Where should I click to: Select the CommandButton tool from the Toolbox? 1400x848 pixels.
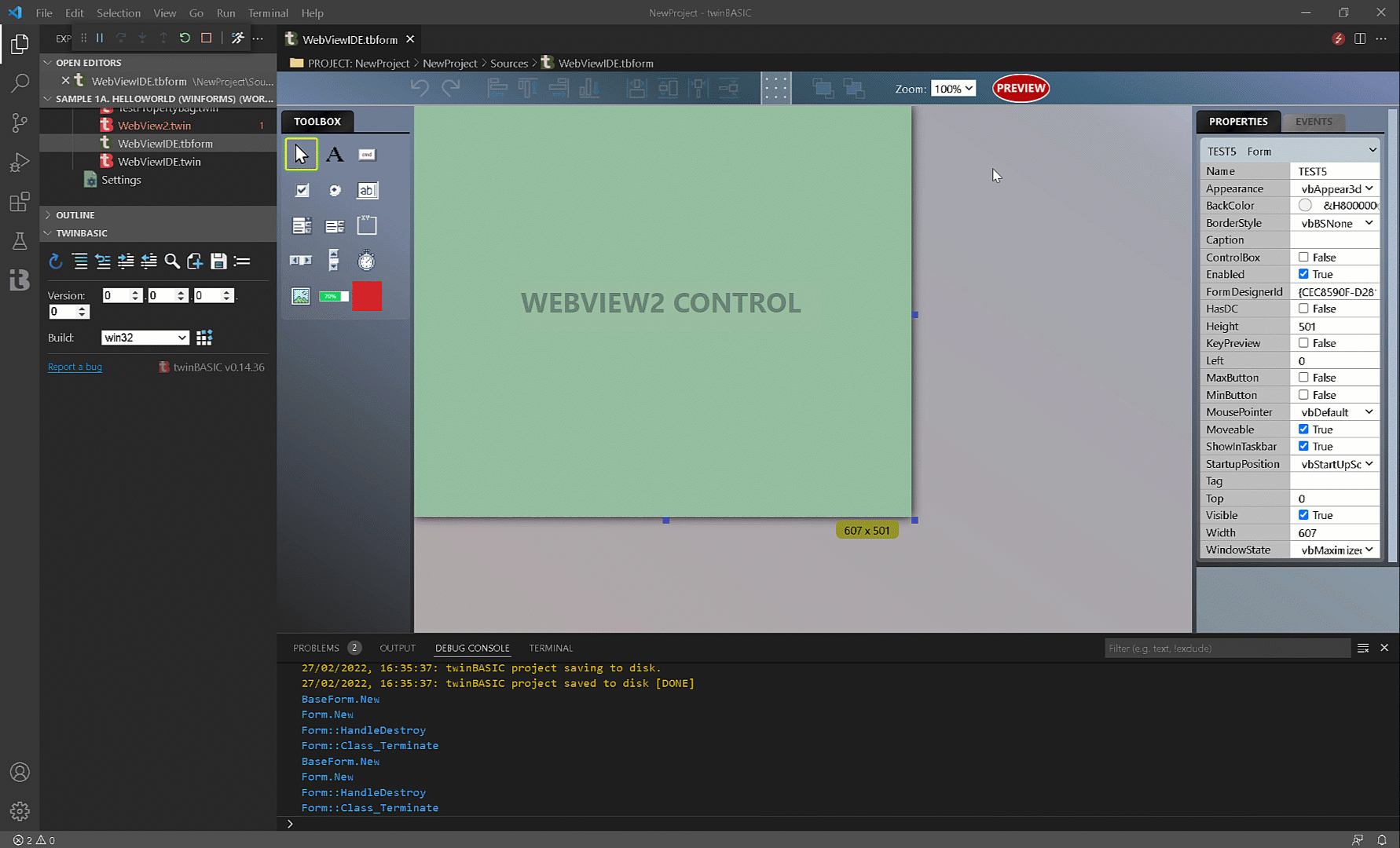point(367,154)
